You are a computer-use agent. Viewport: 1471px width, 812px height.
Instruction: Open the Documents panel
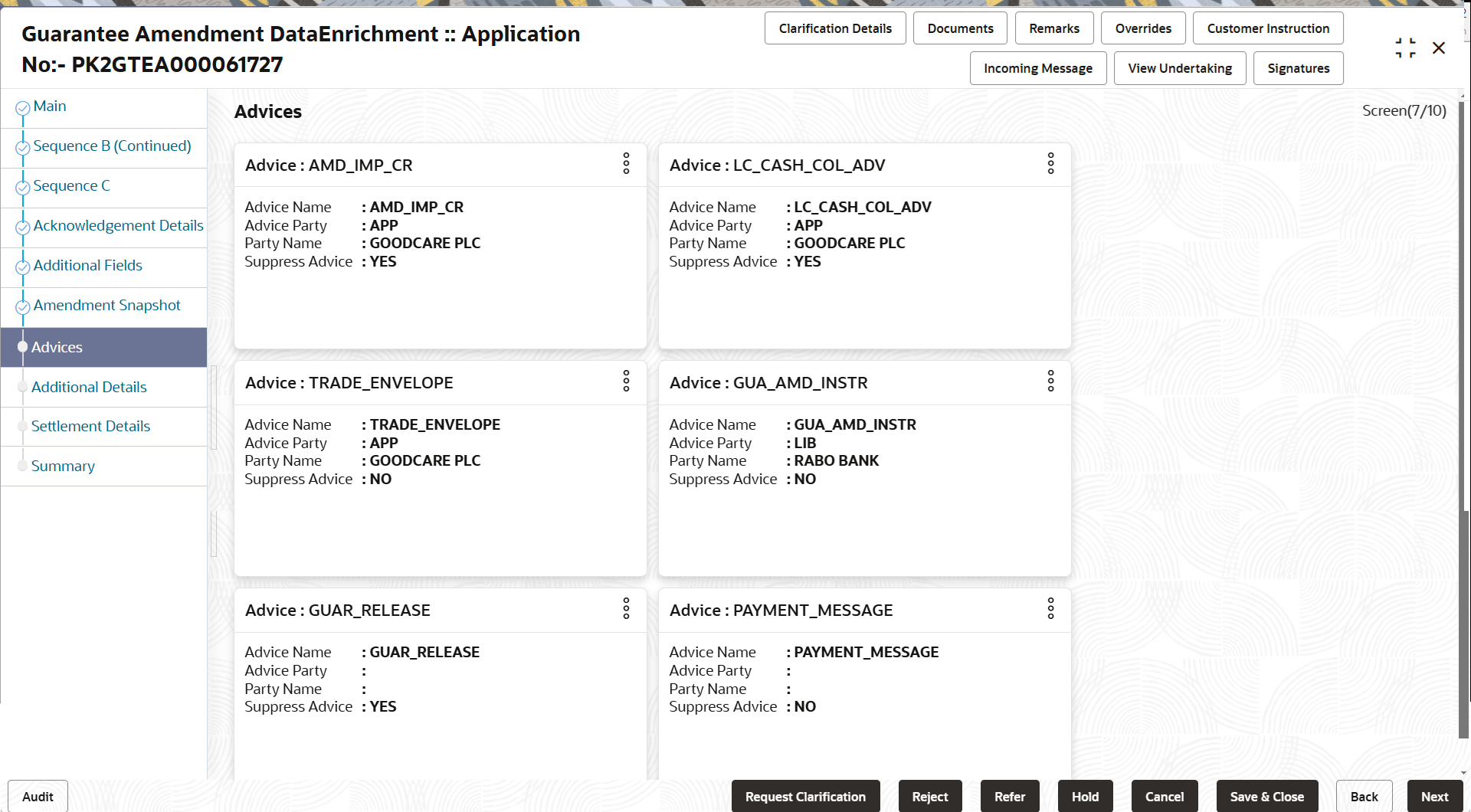[x=961, y=28]
